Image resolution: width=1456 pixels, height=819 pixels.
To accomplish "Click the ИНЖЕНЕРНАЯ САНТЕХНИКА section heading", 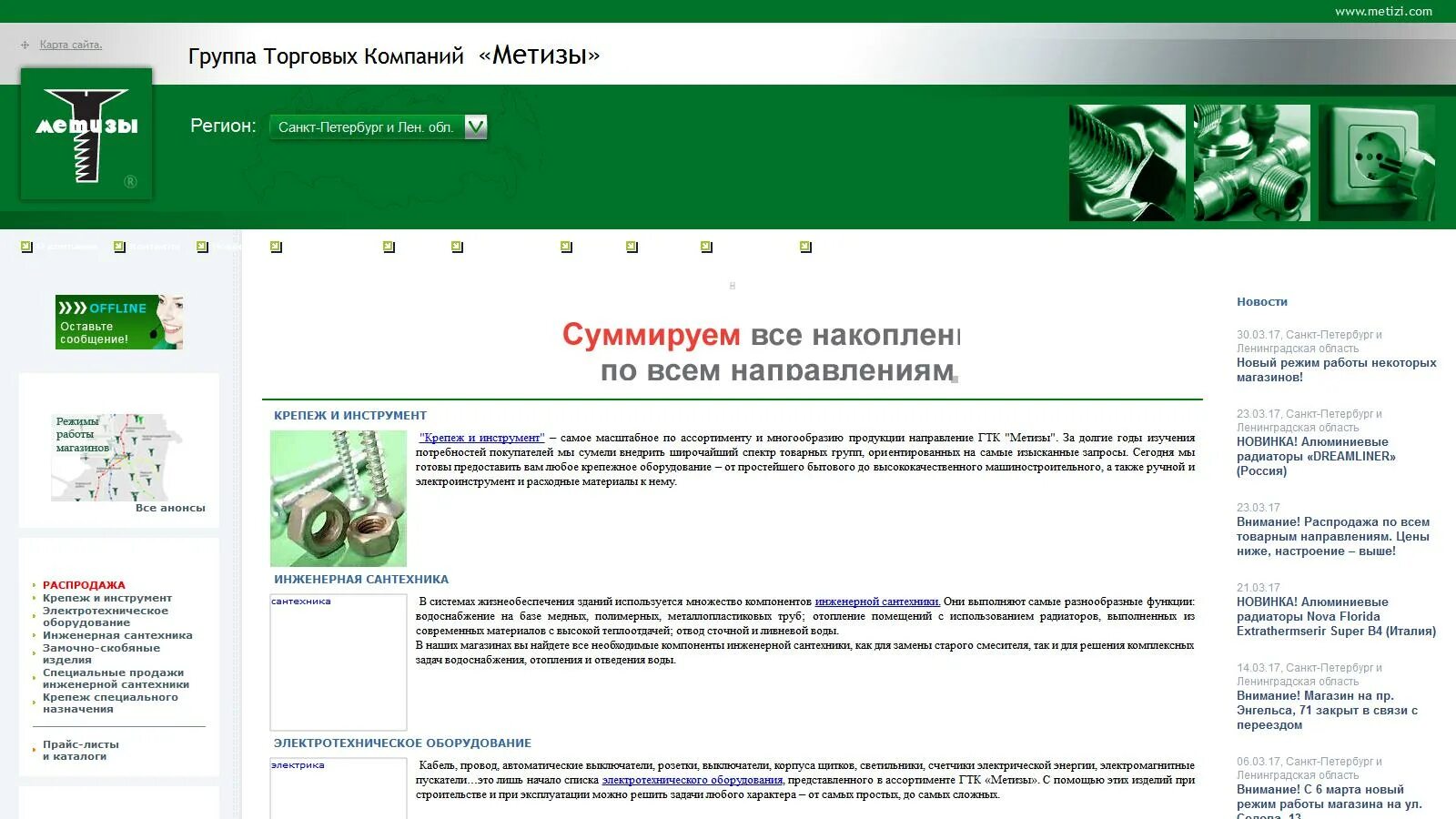I will click(361, 579).
